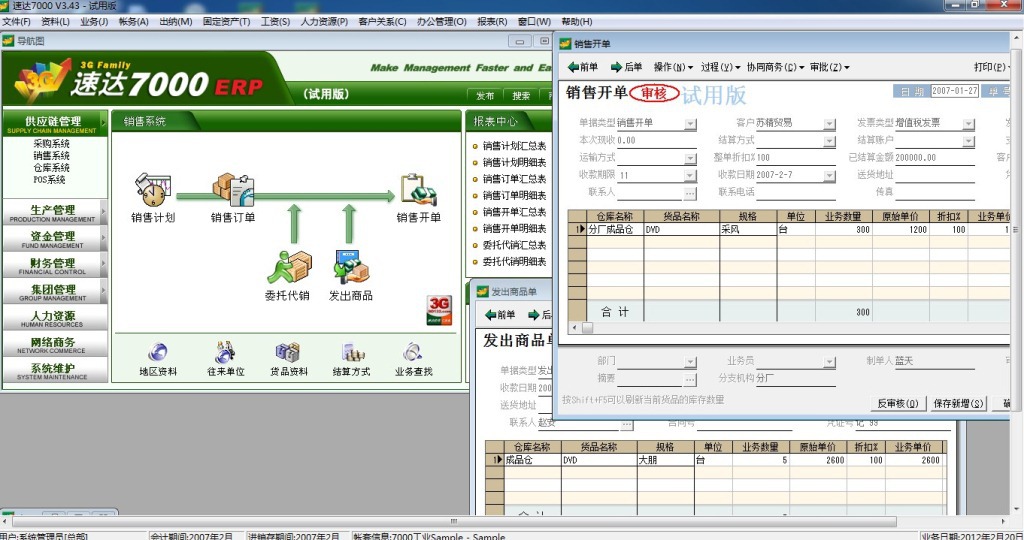Click the 整单折扣% field showing 100
Image resolution: width=1024 pixels, height=540 pixels.
795,157
